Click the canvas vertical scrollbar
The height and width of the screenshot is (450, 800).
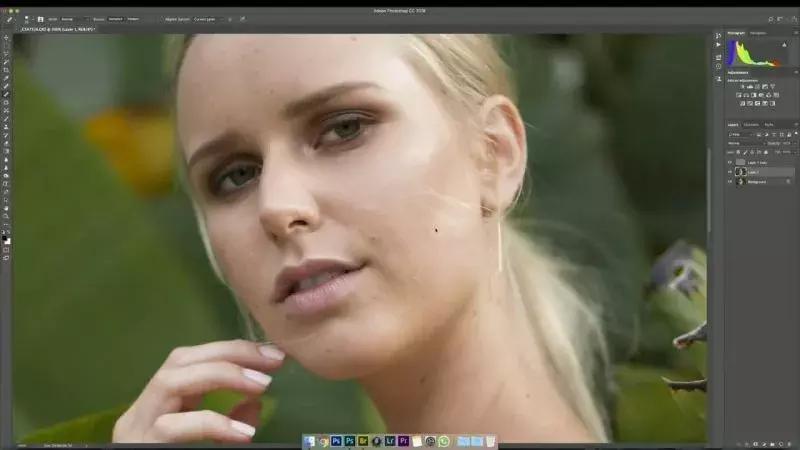pos(709,189)
